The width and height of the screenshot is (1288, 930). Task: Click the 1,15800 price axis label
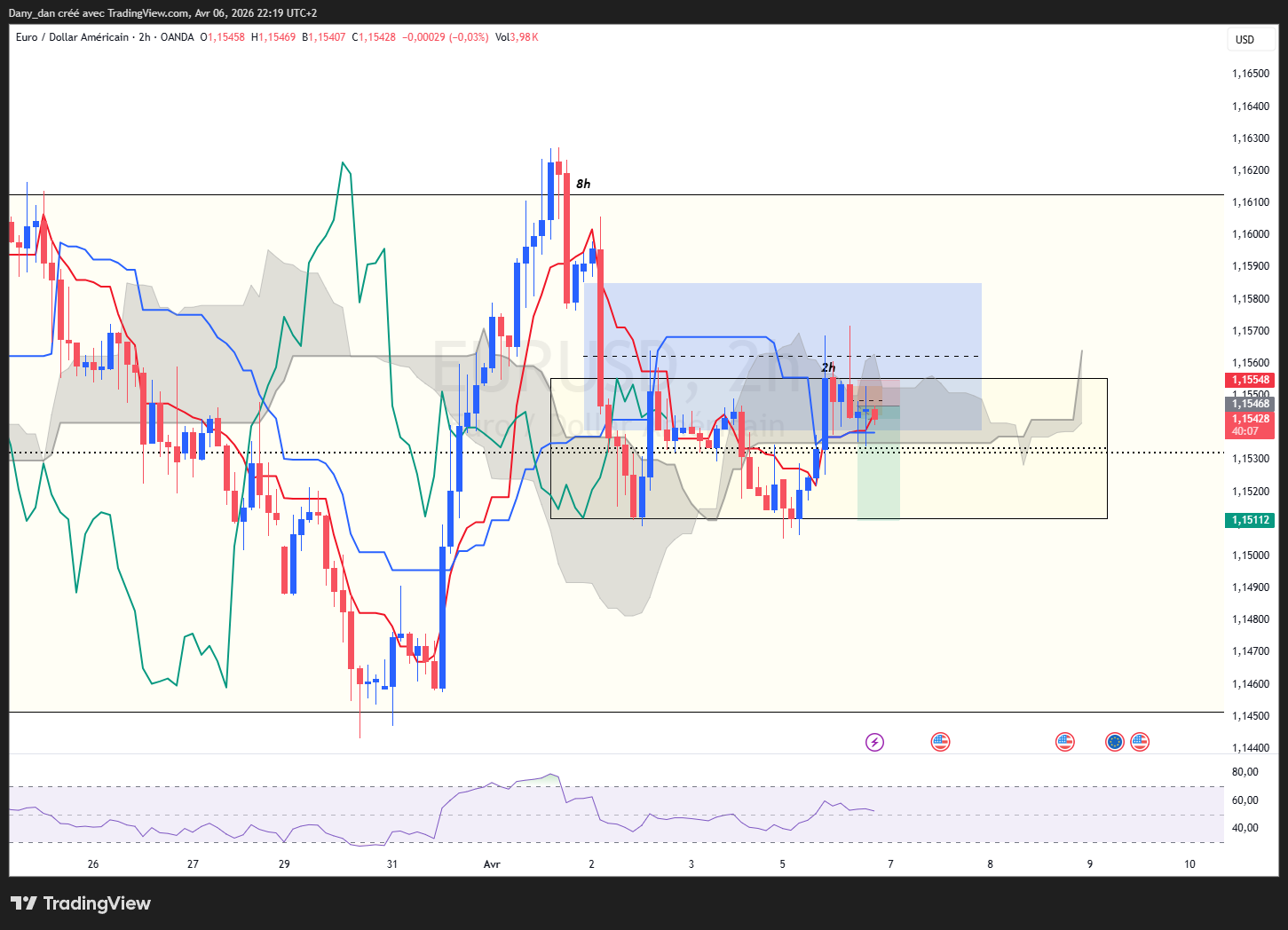tap(1251, 299)
